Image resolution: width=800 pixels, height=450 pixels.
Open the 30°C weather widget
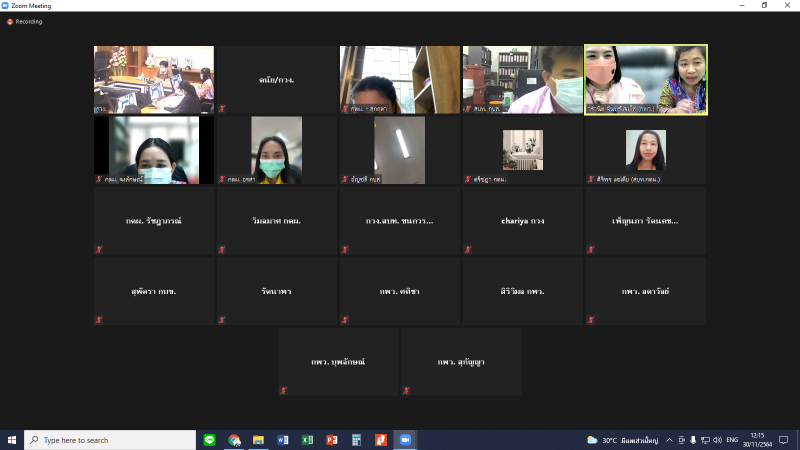point(622,440)
